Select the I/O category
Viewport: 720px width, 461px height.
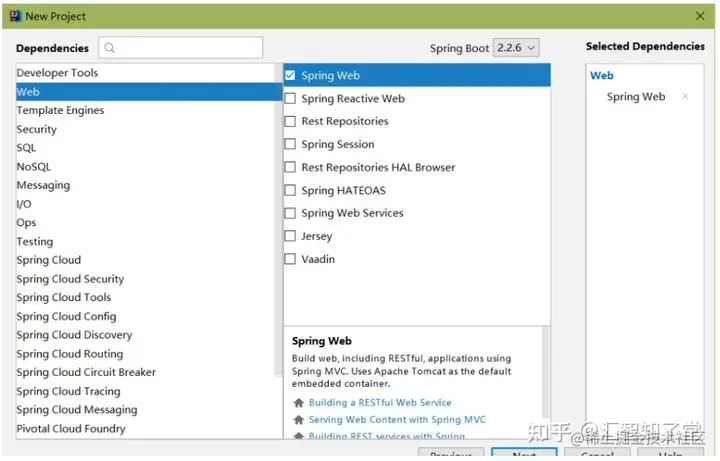[145, 204]
